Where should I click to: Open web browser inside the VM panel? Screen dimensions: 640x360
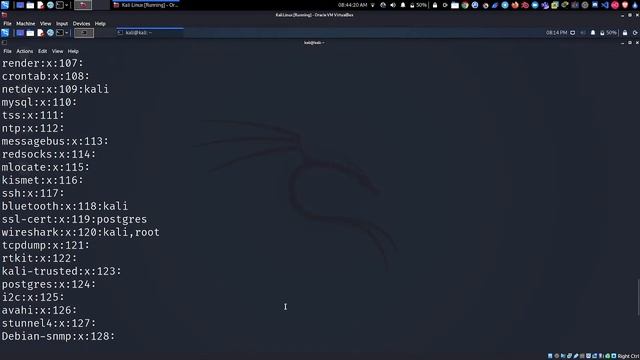50,33
